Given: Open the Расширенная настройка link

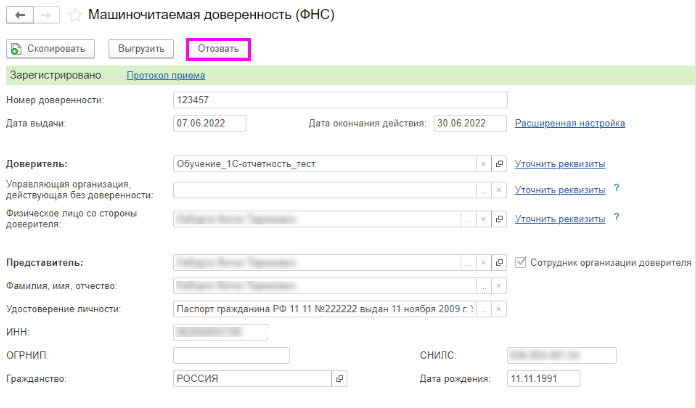Looking at the screenshot, I should [570, 123].
